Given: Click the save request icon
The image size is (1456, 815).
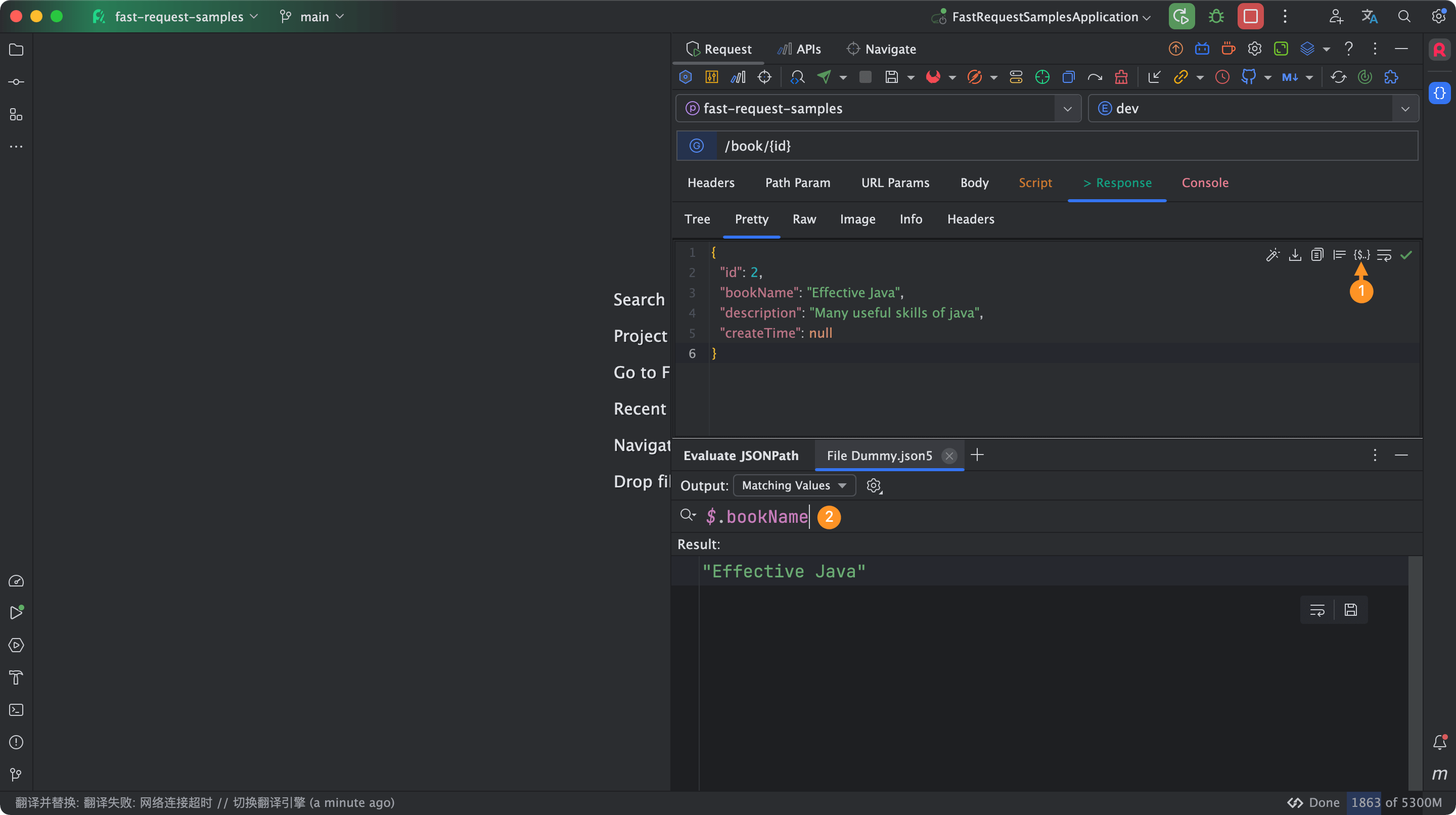Looking at the screenshot, I should coord(891,77).
